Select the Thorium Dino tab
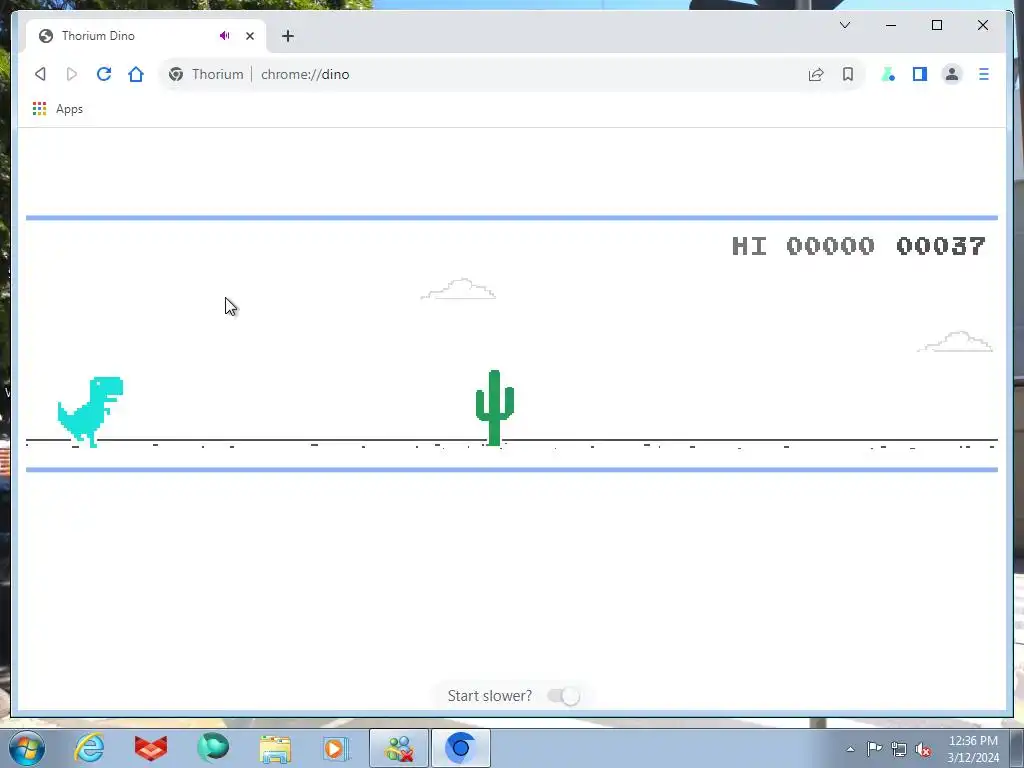The height and width of the screenshot is (768, 1024). [145, 36]
